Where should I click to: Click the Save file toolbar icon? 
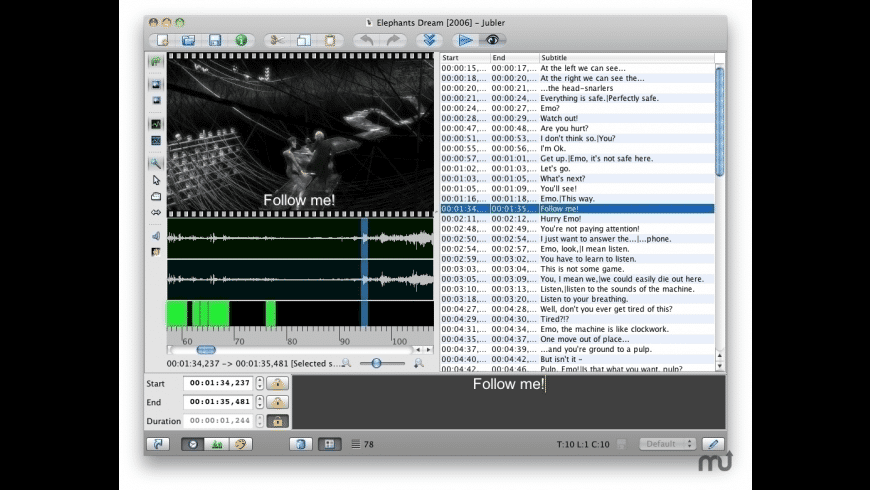[214, 40]
